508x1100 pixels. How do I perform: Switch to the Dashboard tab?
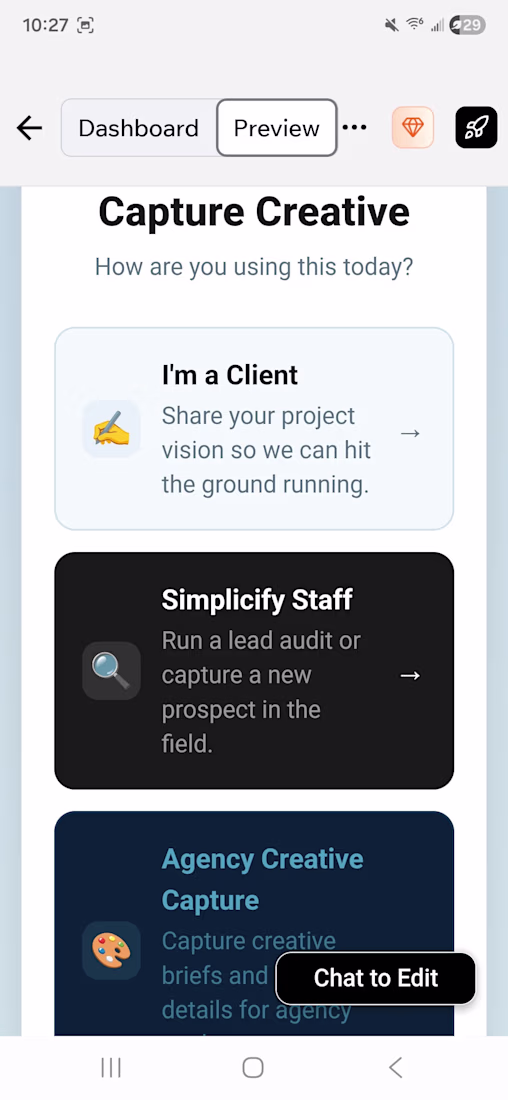[139, 128]
